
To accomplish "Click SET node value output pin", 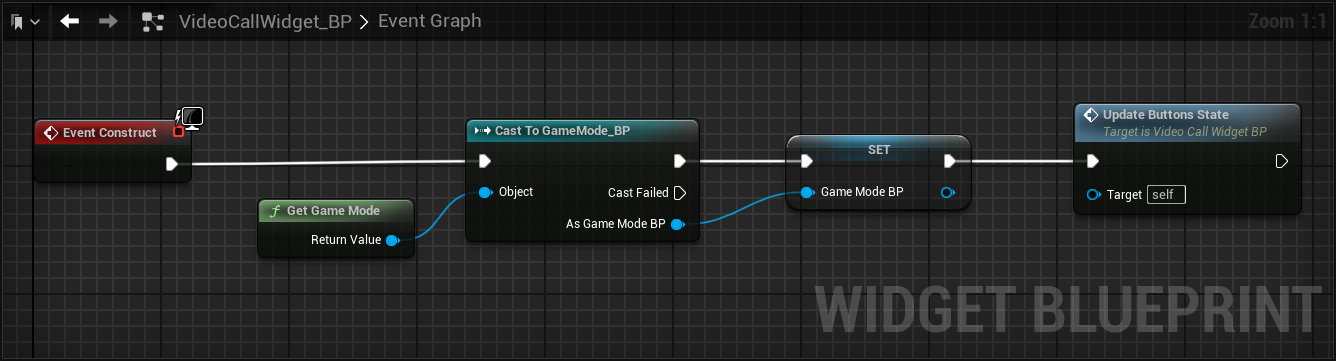I will pos(948,192).
